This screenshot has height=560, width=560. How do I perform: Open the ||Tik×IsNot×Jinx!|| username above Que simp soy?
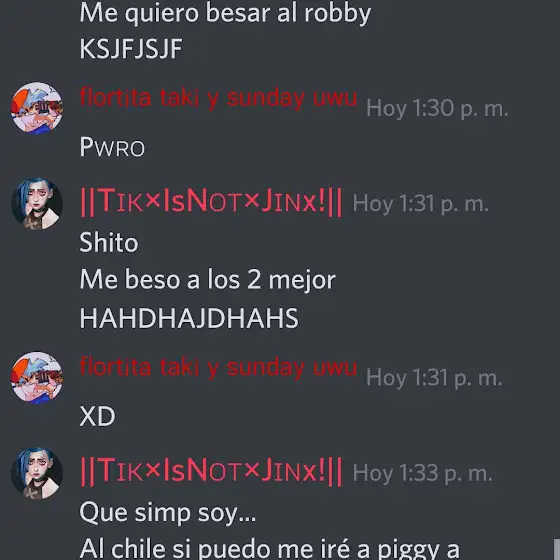[211, 471]
